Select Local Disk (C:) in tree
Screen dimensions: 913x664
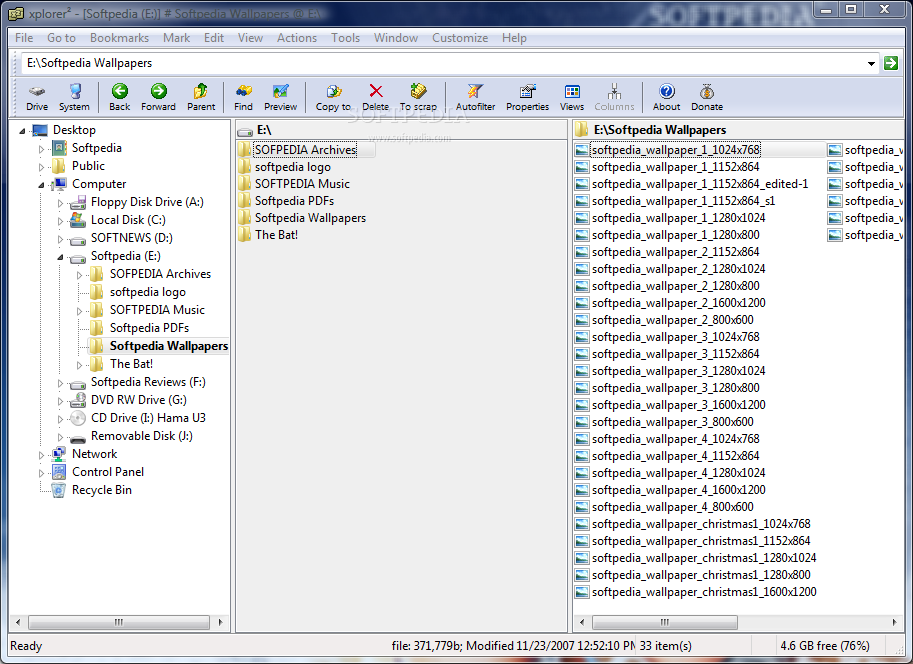coord(128,220)
